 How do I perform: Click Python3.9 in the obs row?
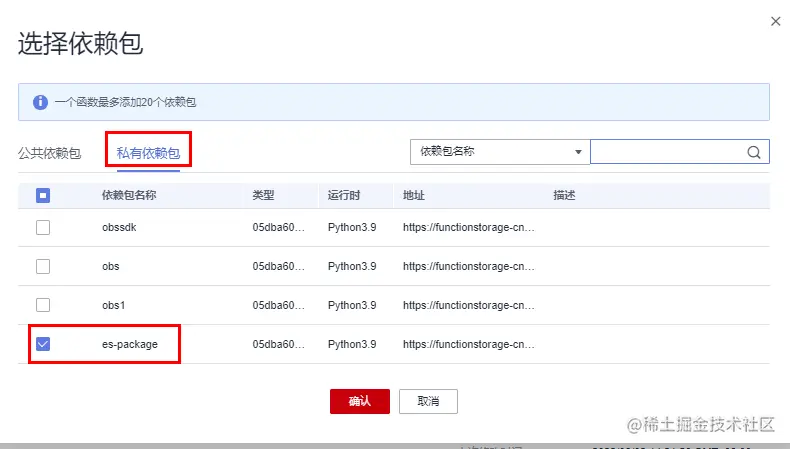(352, 266)
